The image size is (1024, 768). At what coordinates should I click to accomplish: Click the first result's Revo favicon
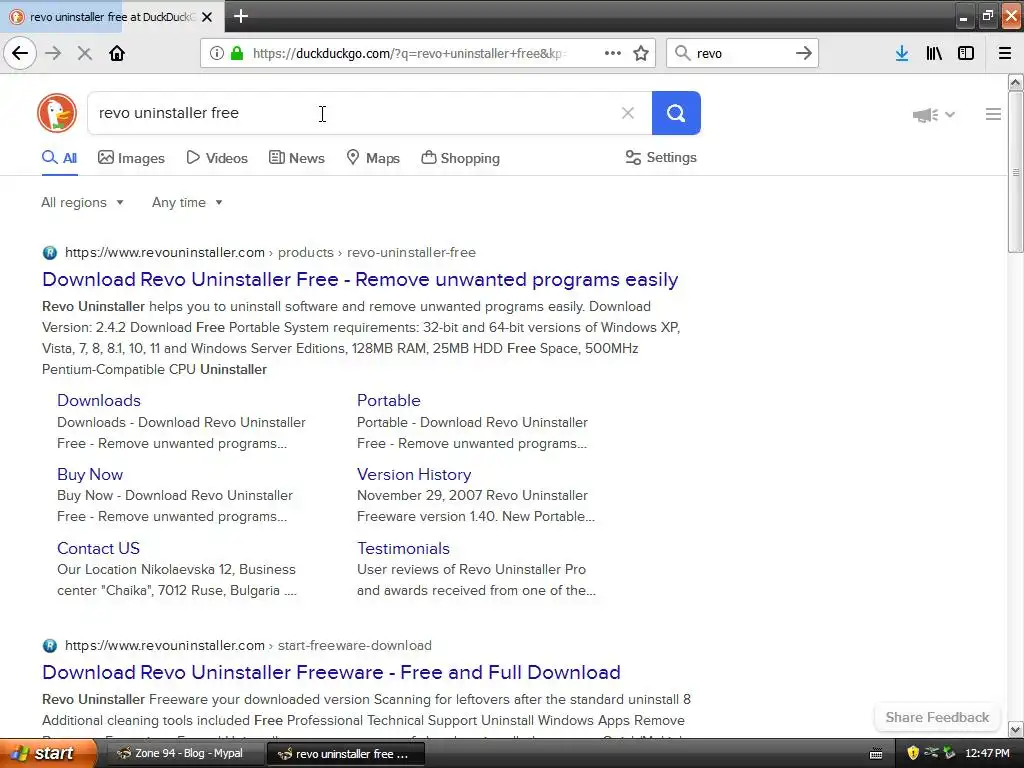pyautogui.click(x=50, y=253)
